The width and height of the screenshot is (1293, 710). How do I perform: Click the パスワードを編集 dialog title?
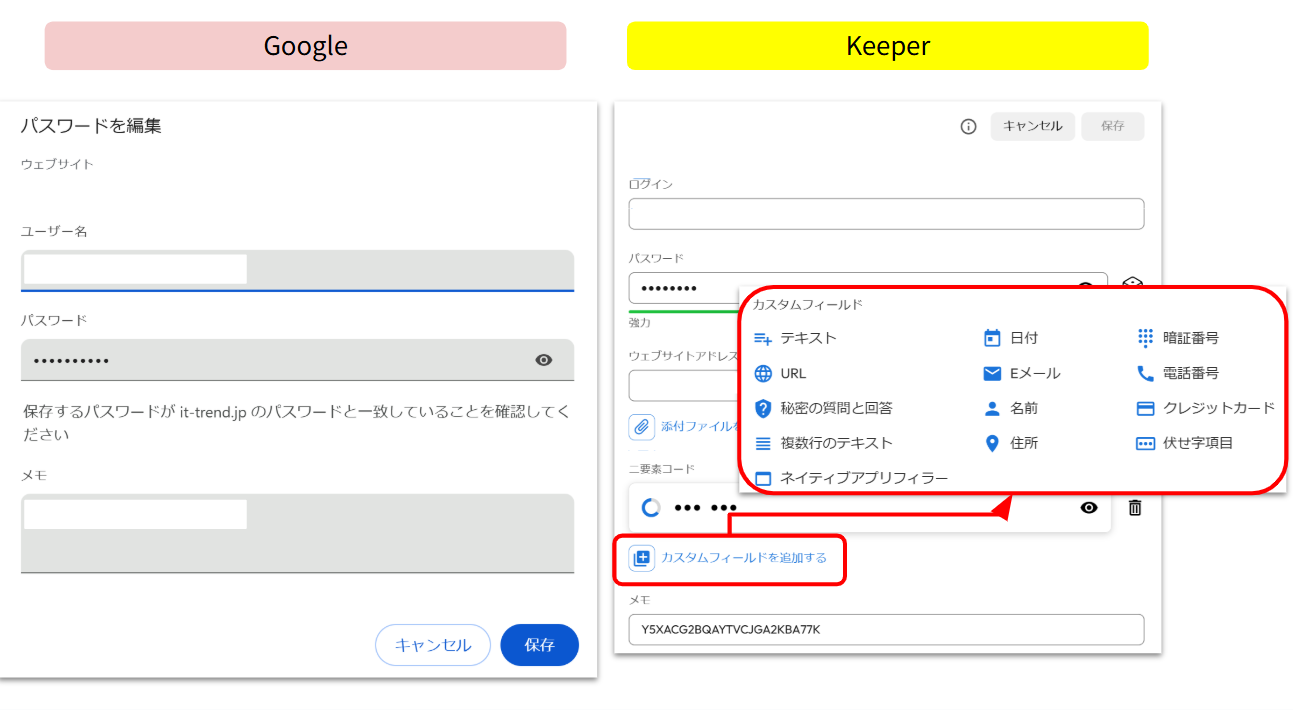pyautogui.click(x=91, y=126)
